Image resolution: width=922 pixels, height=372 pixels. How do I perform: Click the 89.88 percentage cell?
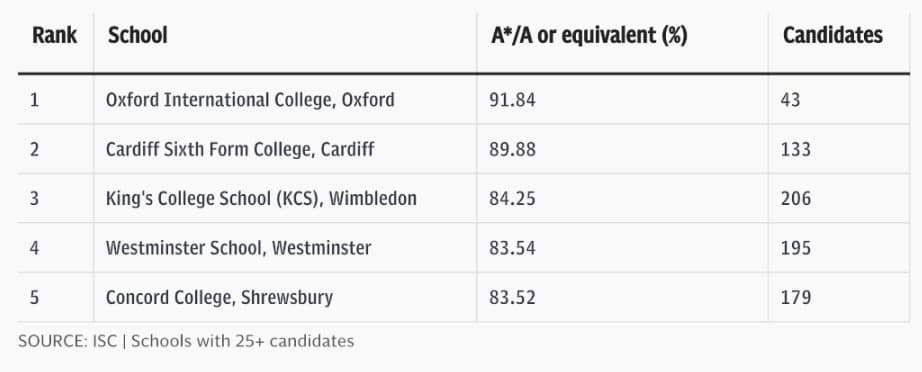coord(512,149)
